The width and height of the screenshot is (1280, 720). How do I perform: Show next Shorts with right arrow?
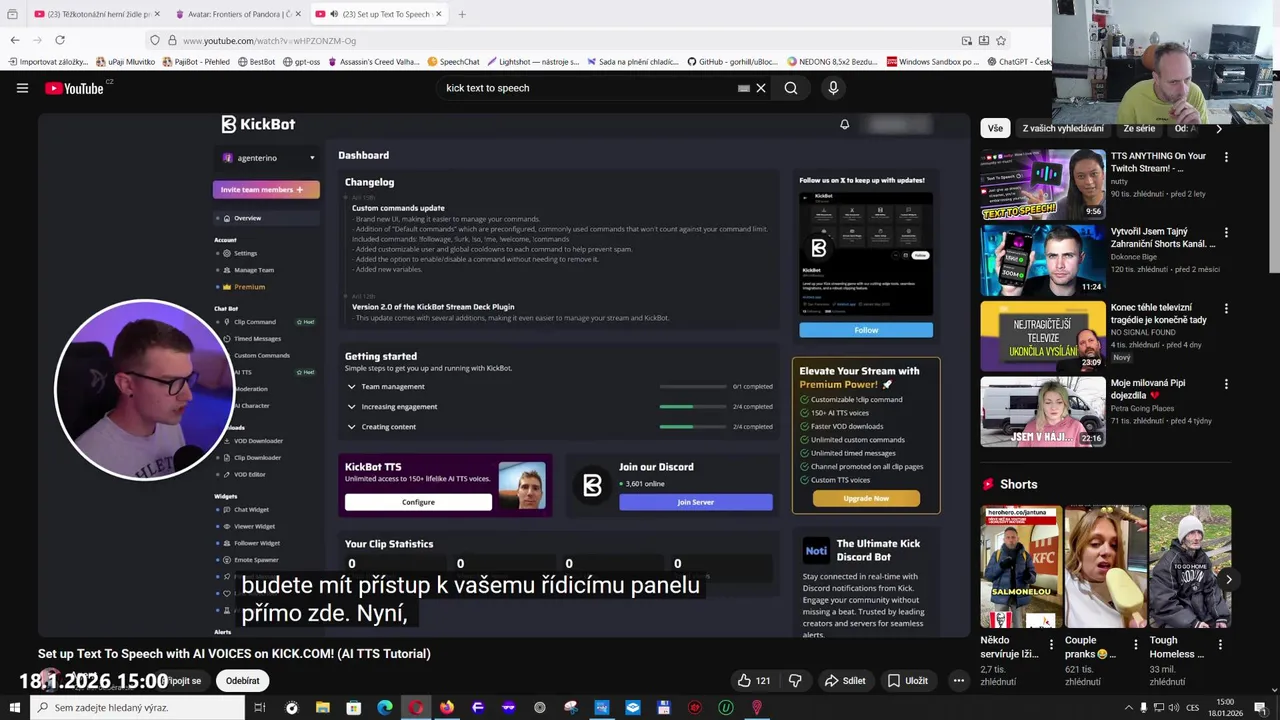click(1228, 579)
